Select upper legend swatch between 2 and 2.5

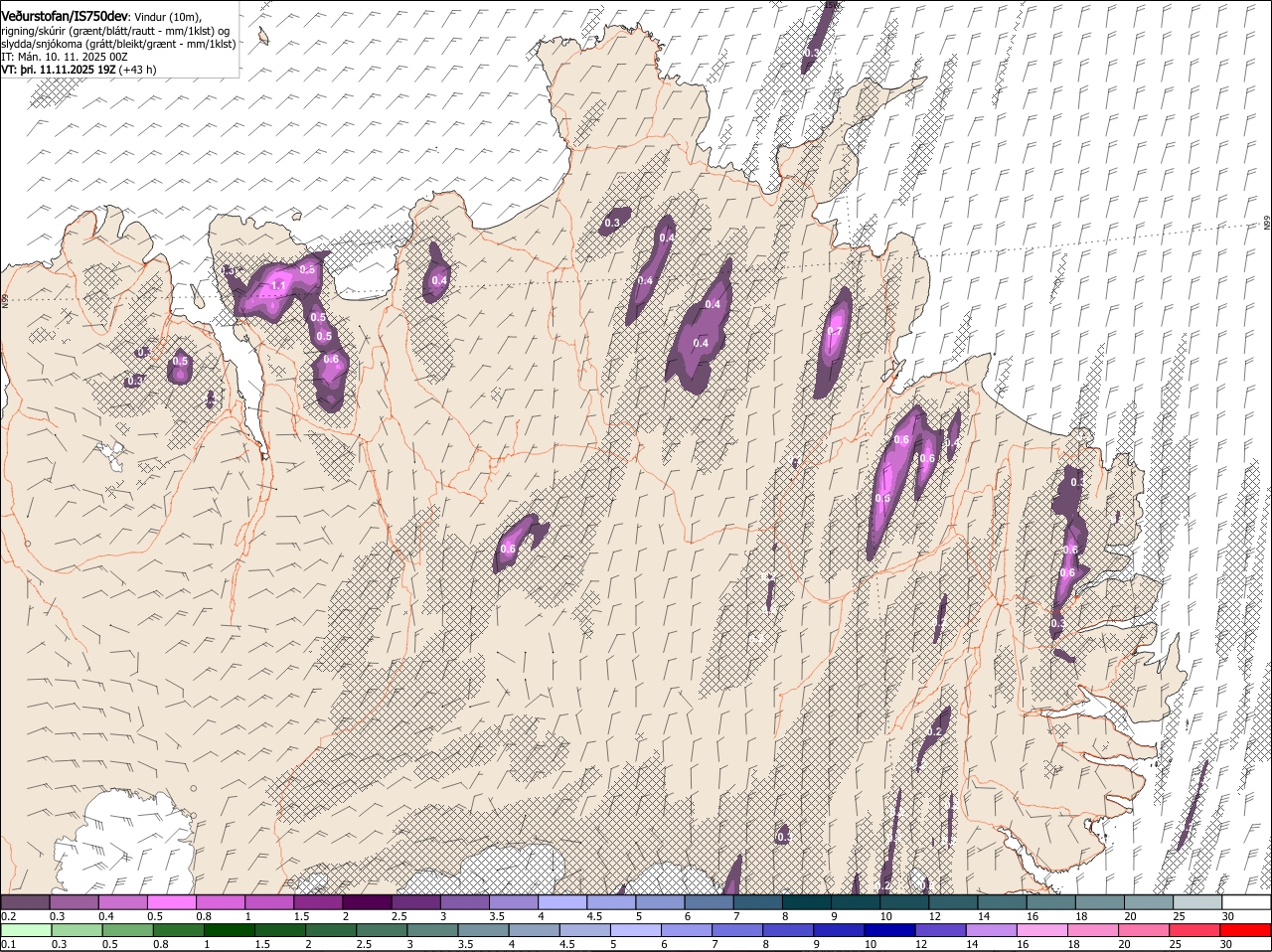(x=367, y=902)
